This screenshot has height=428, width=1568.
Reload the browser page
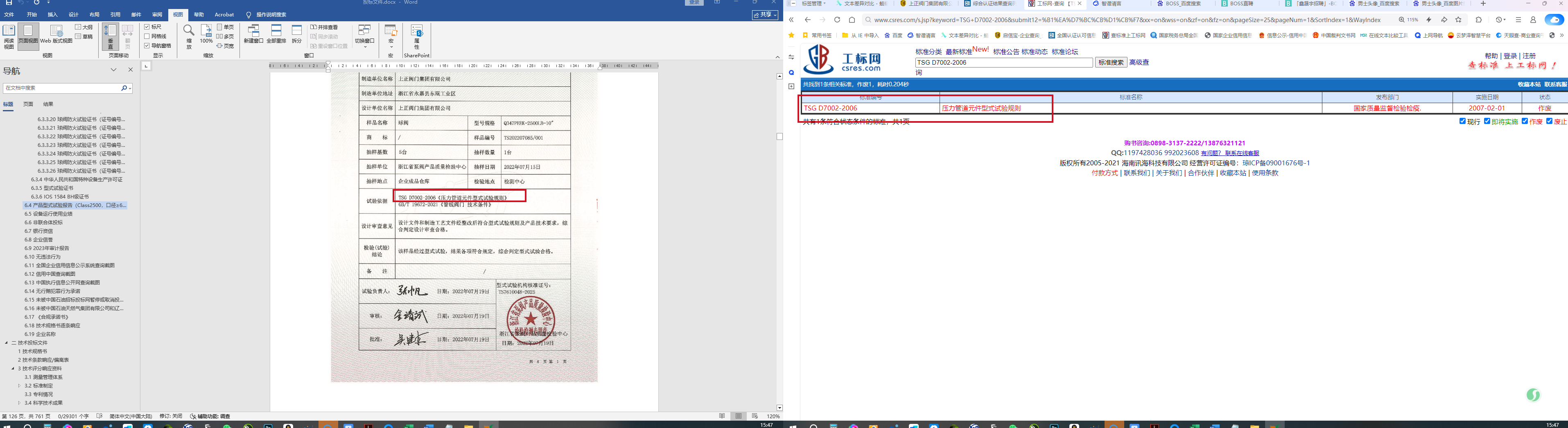[x=837, y=20]
